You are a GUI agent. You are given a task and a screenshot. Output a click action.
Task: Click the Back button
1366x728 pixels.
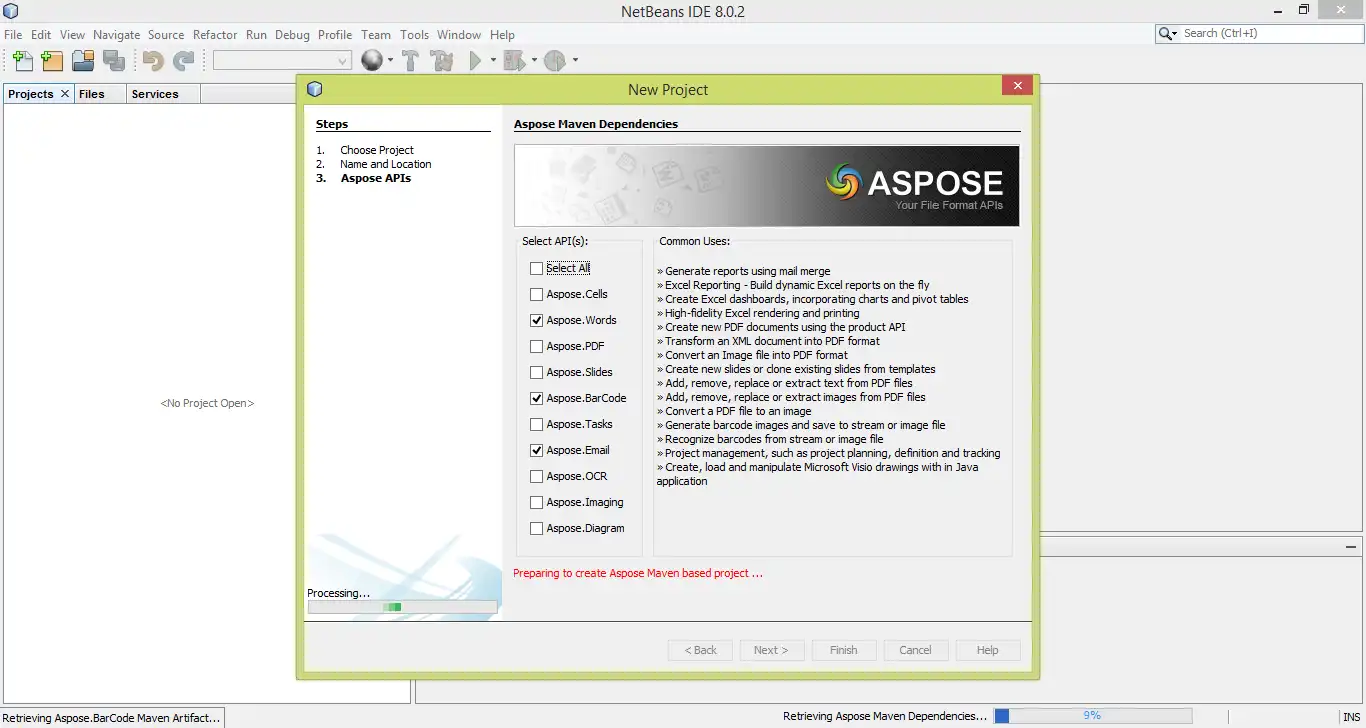coord(700,650)
